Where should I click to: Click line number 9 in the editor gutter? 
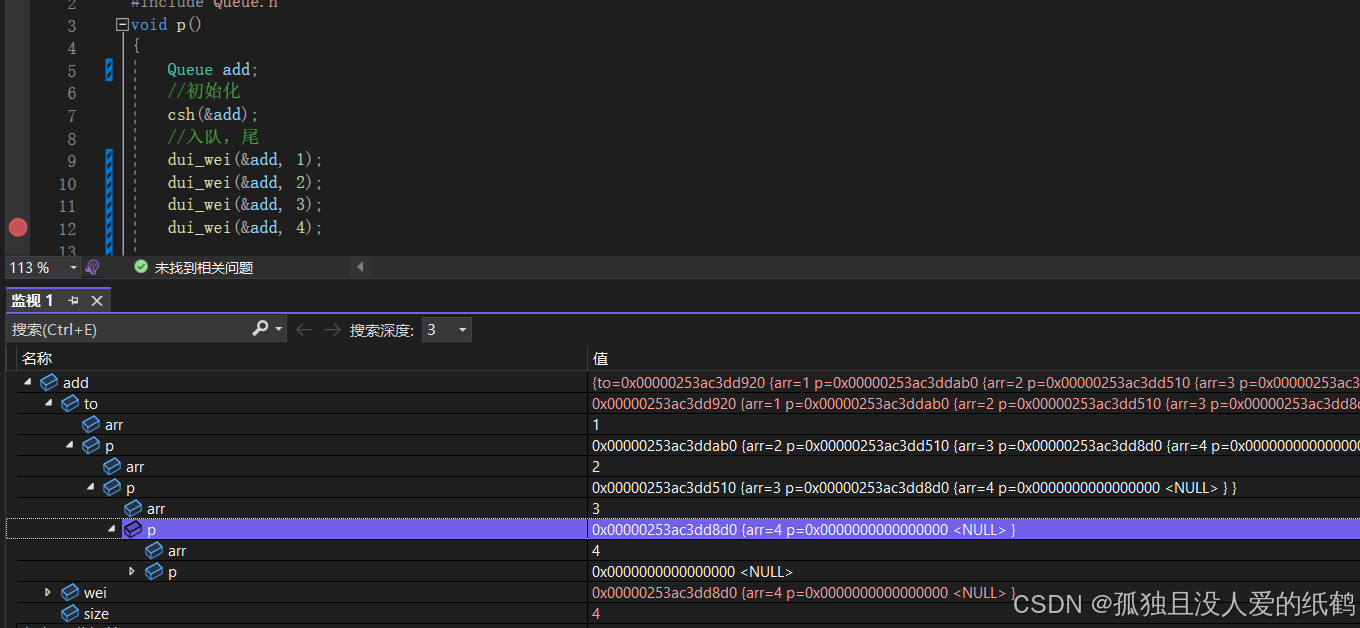[x=71, y=160]
